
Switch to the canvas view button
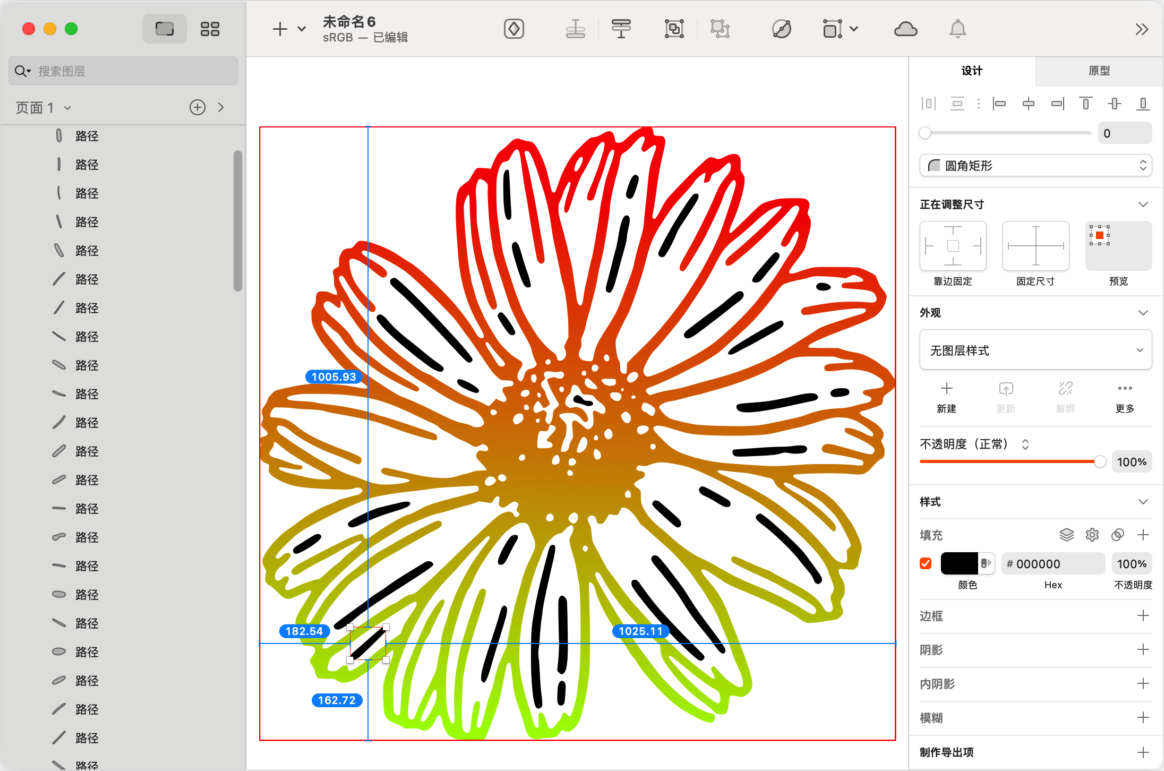coord(164,29)
